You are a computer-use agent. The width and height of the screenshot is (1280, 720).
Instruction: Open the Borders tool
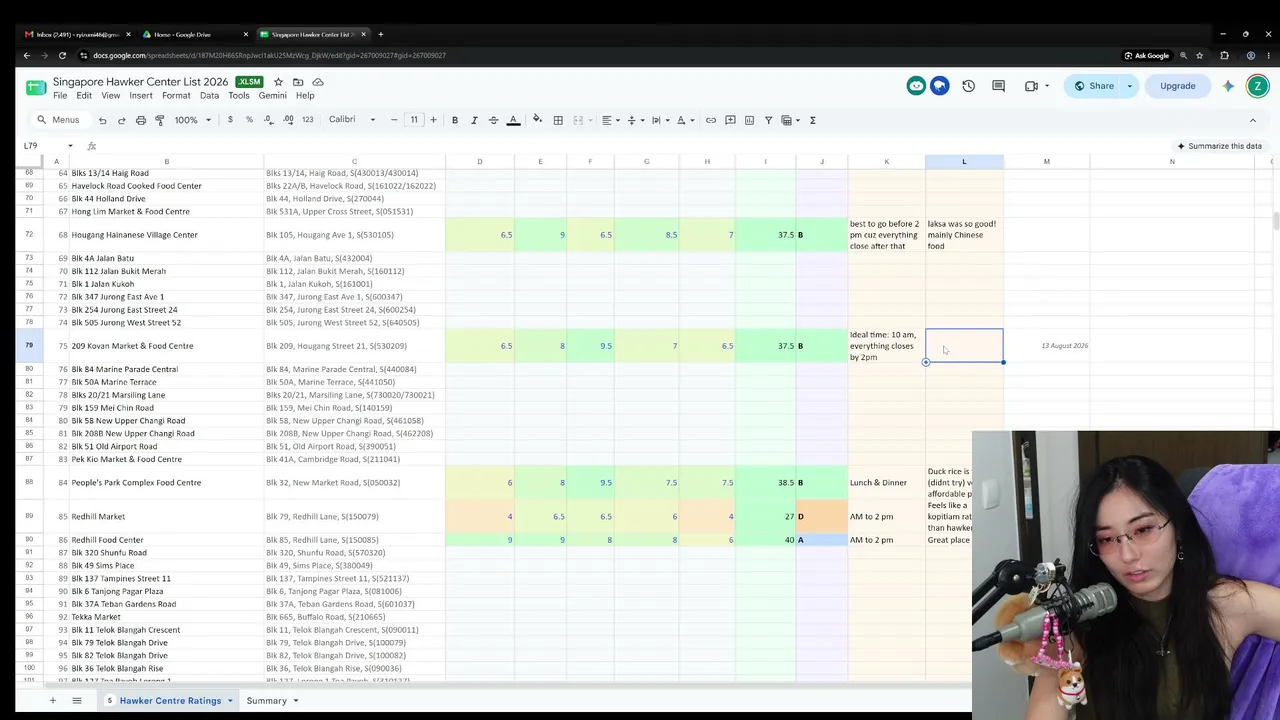(x=558, y=120)
